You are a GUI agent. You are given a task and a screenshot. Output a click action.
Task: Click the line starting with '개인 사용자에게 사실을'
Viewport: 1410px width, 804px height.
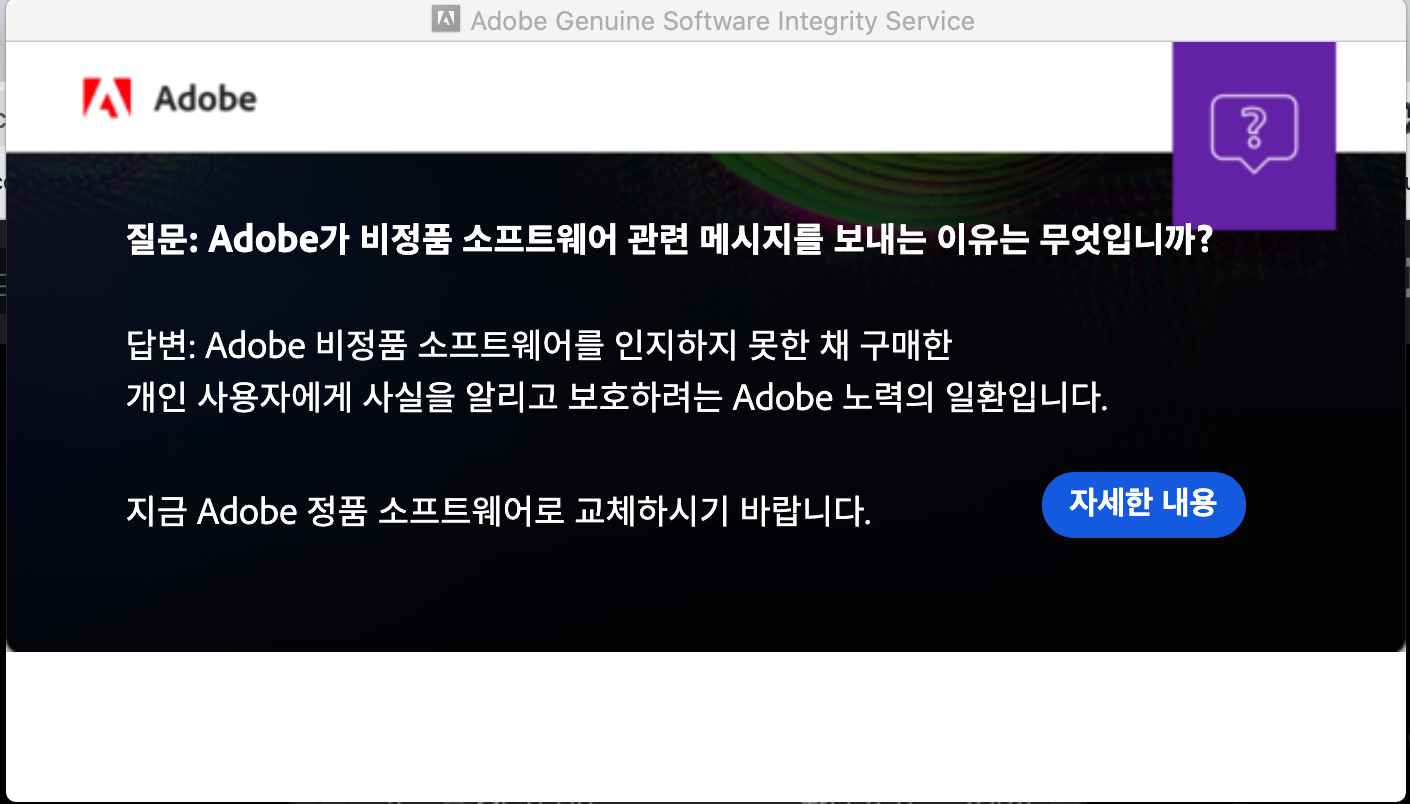(x=617, y=398)
